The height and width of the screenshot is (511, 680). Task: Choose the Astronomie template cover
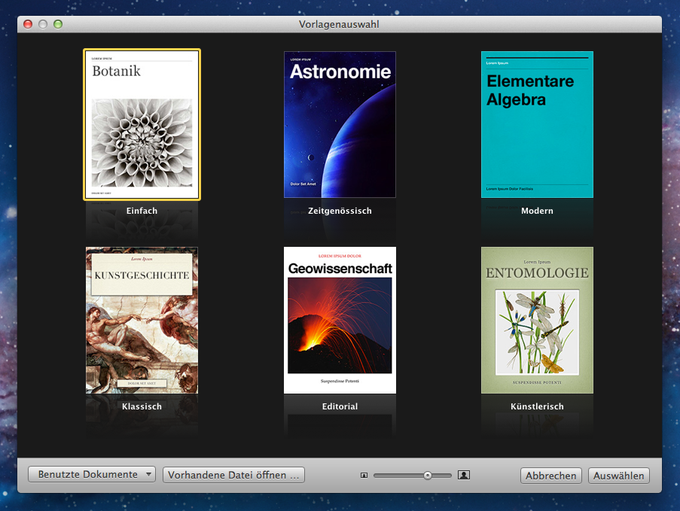click(340, 124)
